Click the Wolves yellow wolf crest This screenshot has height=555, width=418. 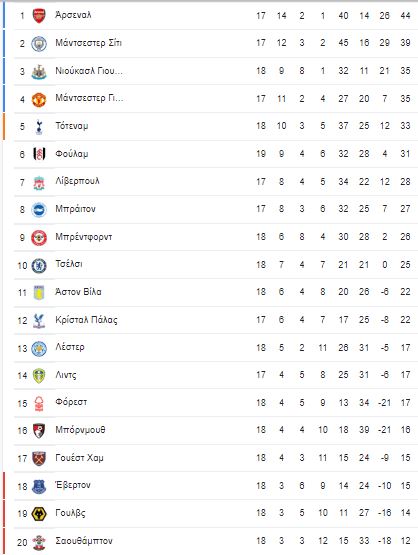tap(39, 514)
